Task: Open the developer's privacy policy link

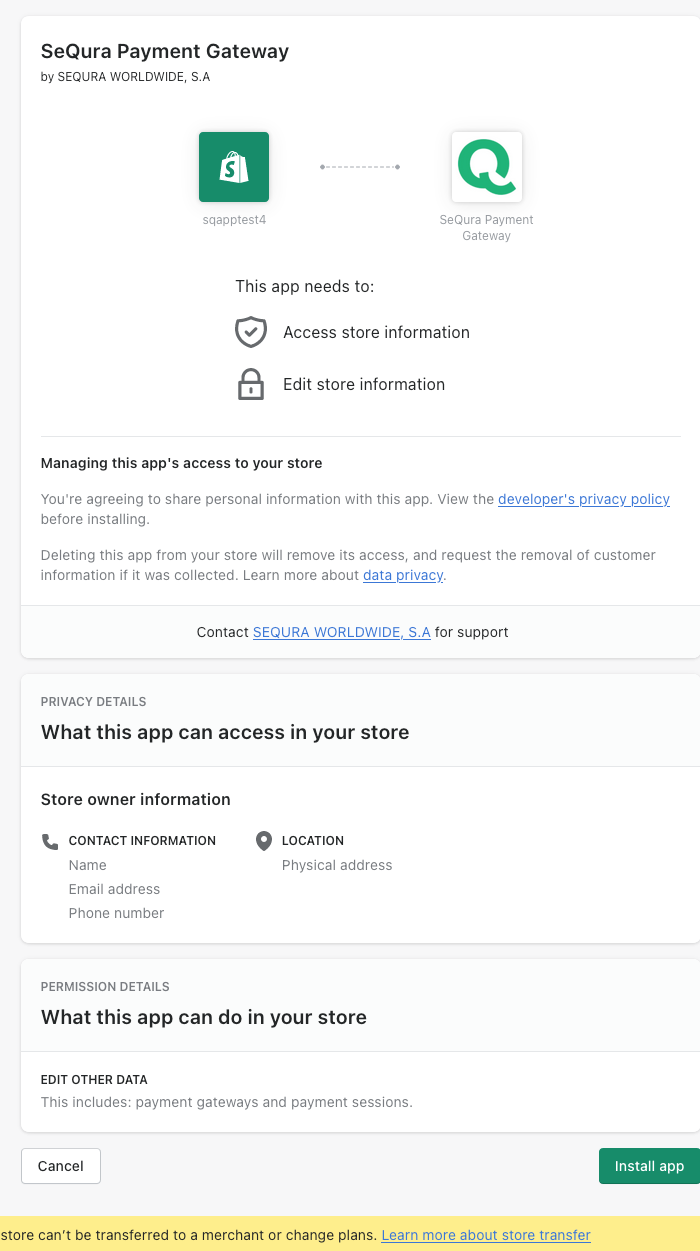Action: pos(584,499)
